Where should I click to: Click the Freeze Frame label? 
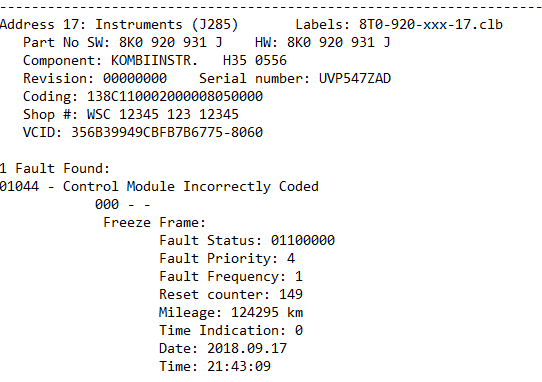[x=155, y=222]
